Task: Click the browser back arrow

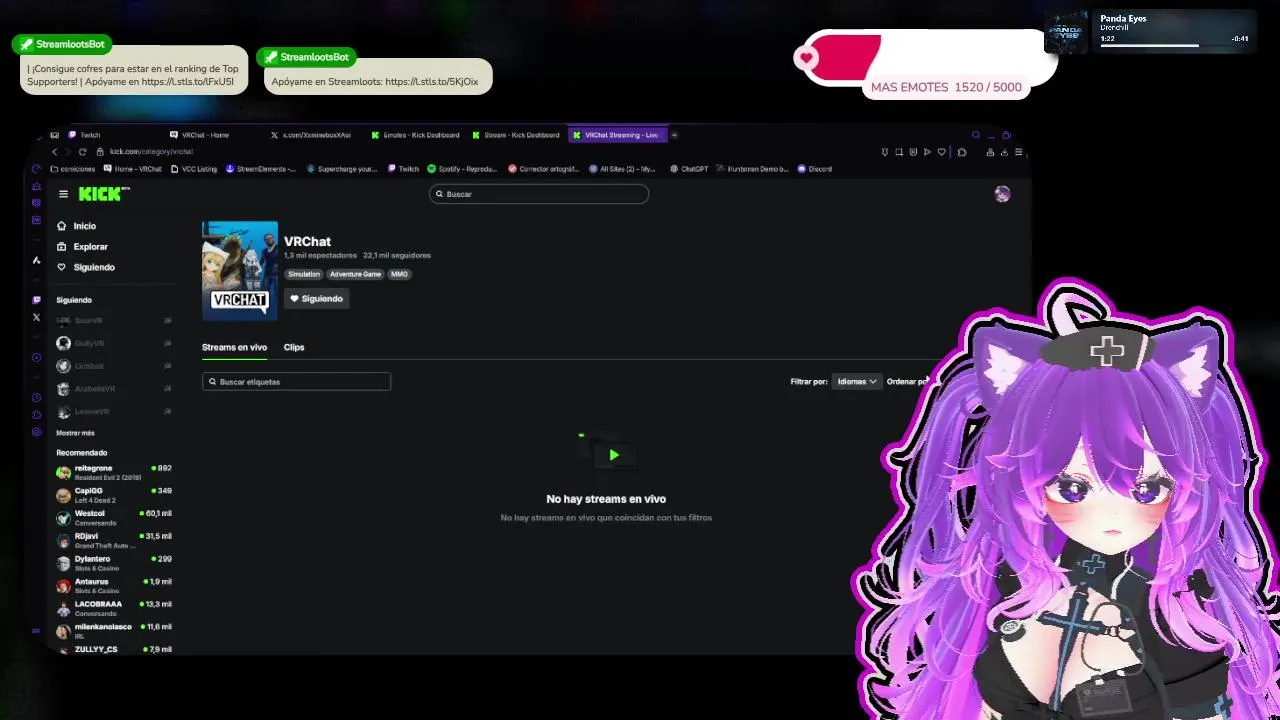Action: pos(55,152)
